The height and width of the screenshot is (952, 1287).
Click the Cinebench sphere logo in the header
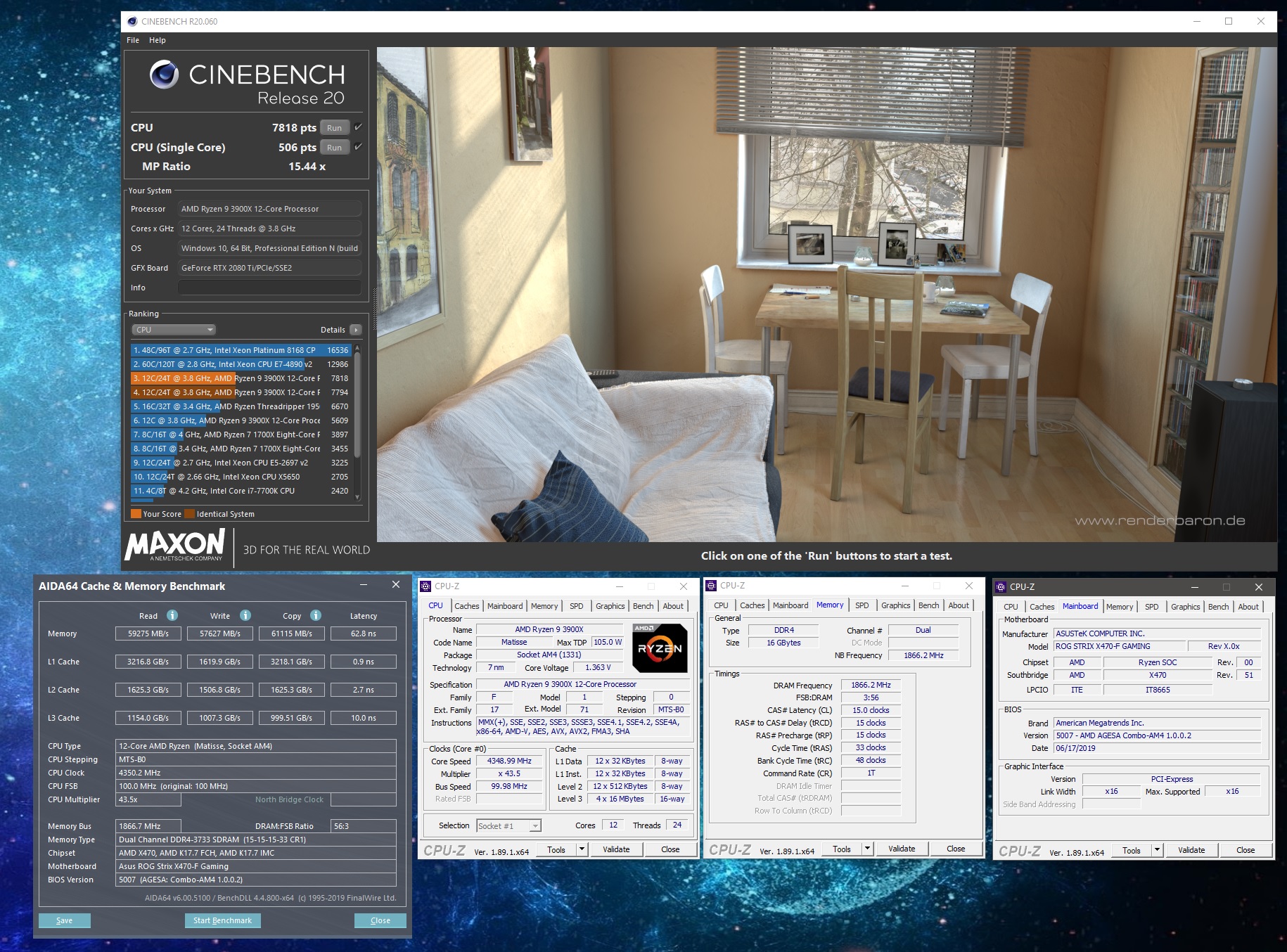point(164,75)
